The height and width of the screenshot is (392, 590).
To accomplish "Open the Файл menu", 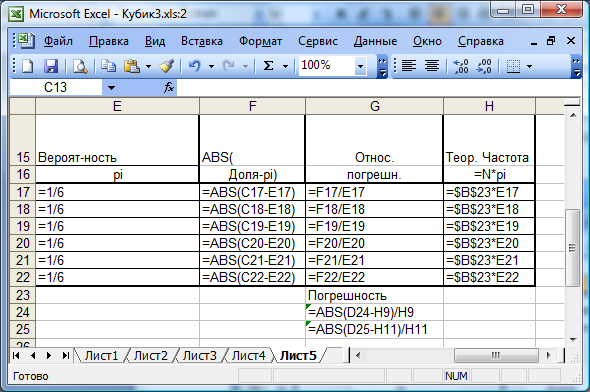I will click(x=58, y=41).
